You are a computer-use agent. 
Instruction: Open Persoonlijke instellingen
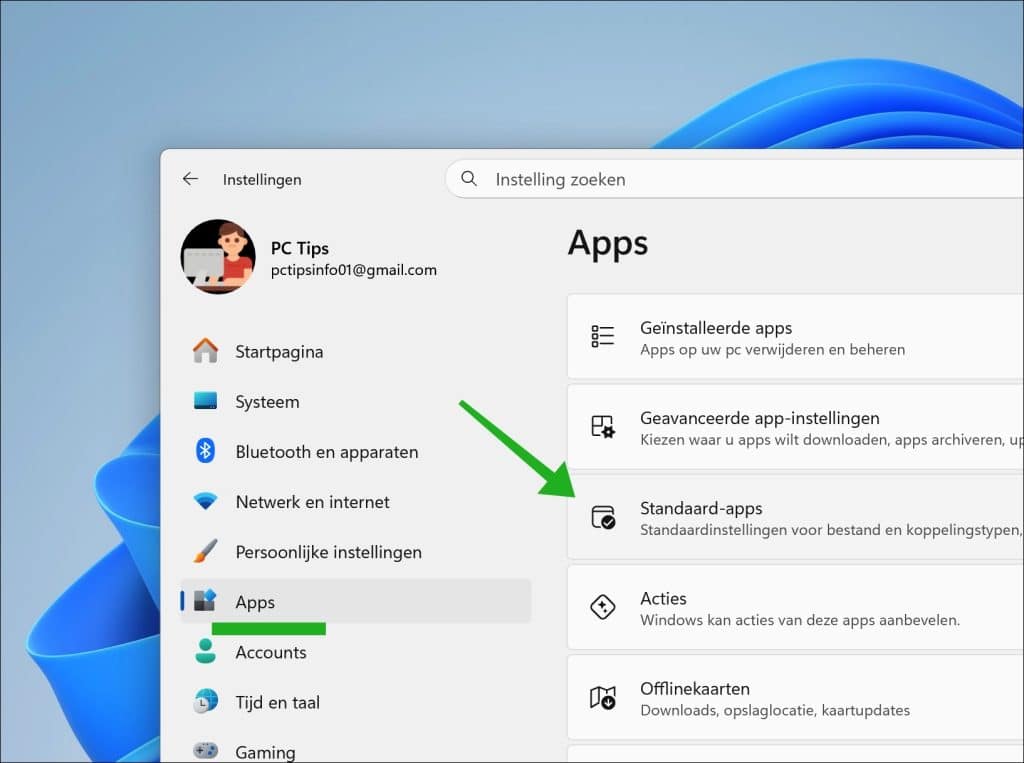pos(355,552)
